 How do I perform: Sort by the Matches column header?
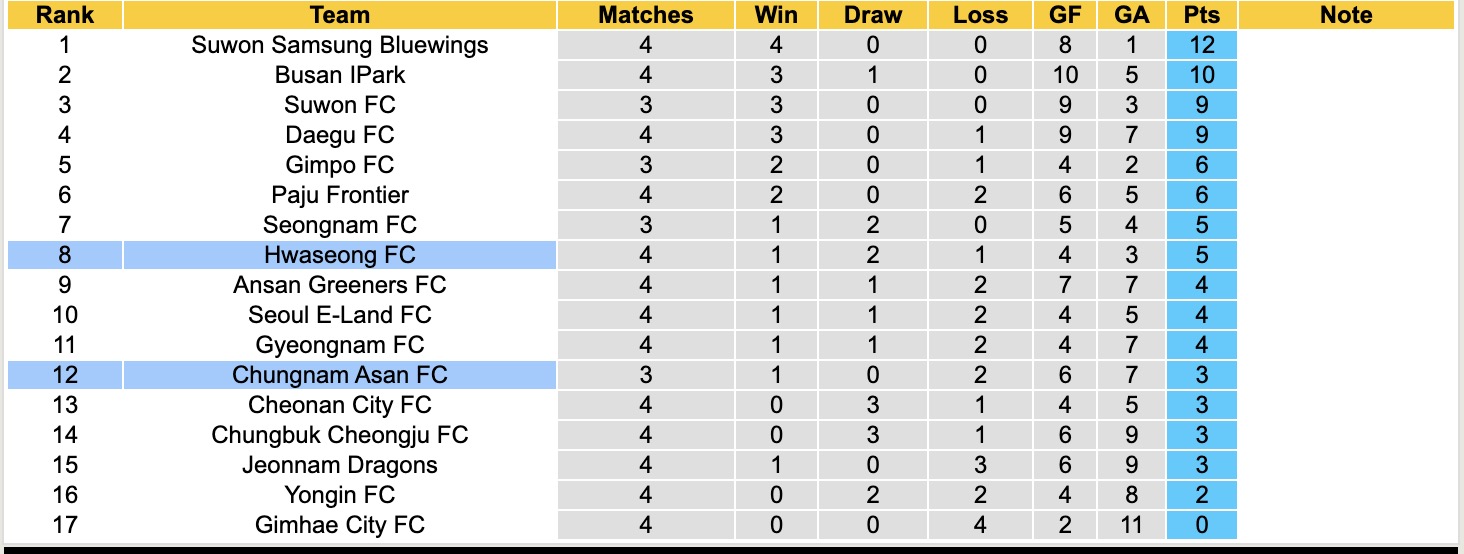click(x=645, y=15)
